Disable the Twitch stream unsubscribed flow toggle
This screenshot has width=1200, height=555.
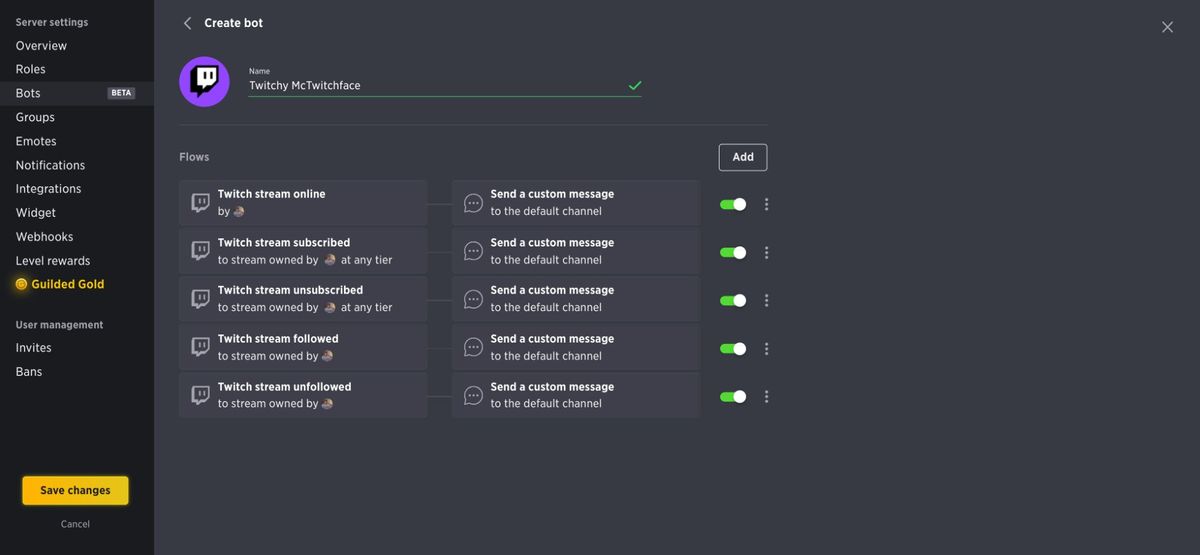pyautogui.click(x=733, y=300)
